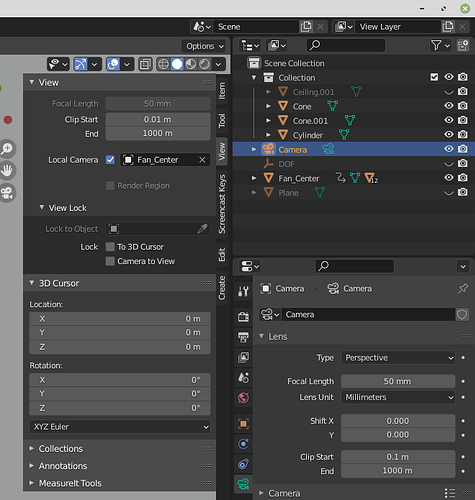Switch to the Item sidebar tab

pos(222,91)
